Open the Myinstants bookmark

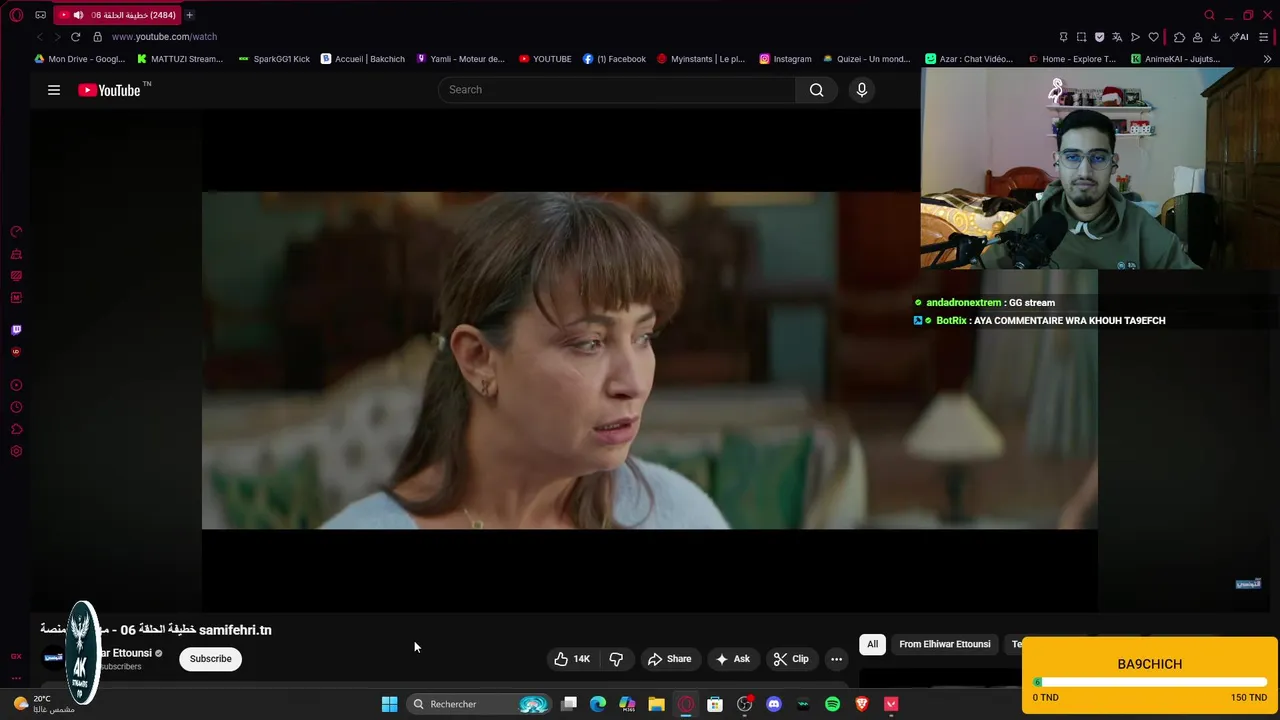point(701,59)
